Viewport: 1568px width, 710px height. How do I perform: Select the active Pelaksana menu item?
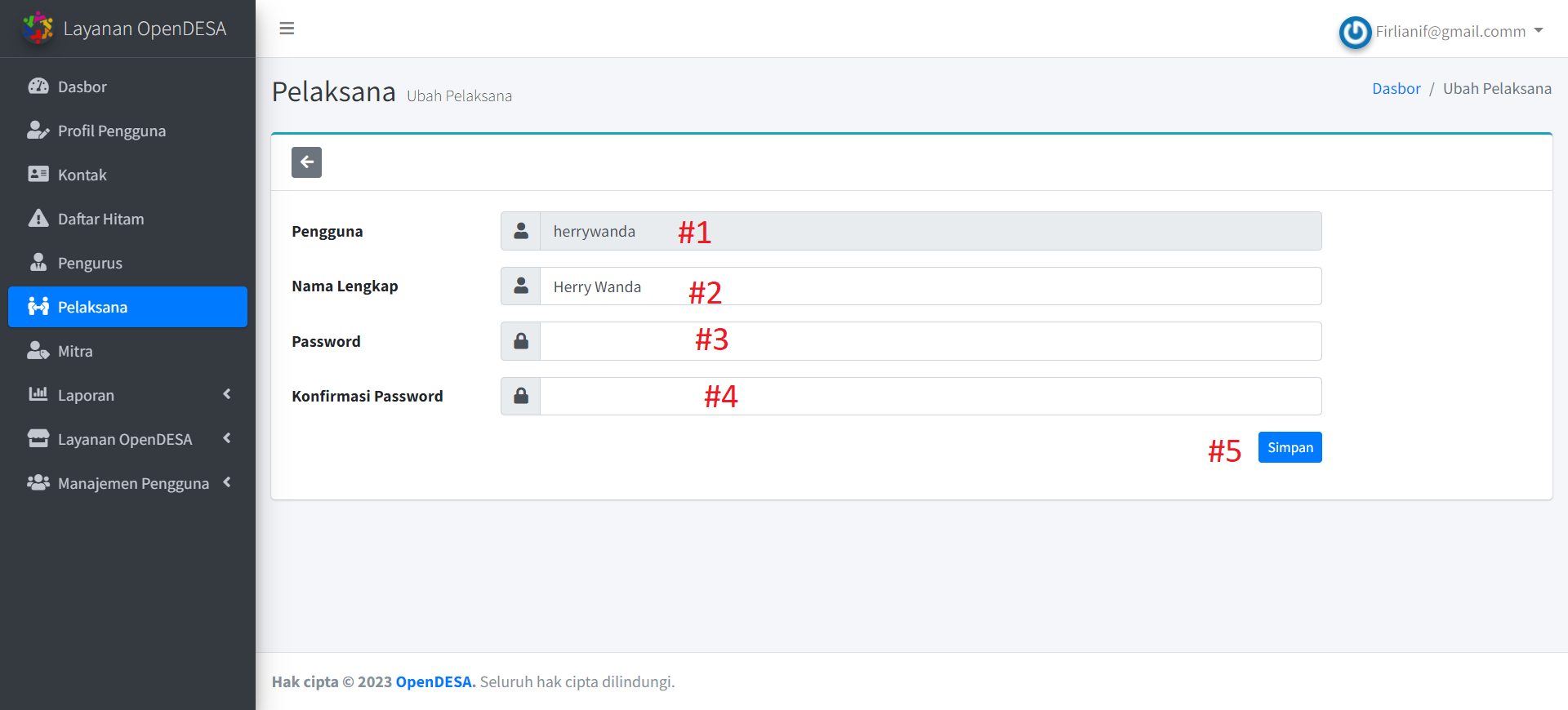click(x=127, y=307)
